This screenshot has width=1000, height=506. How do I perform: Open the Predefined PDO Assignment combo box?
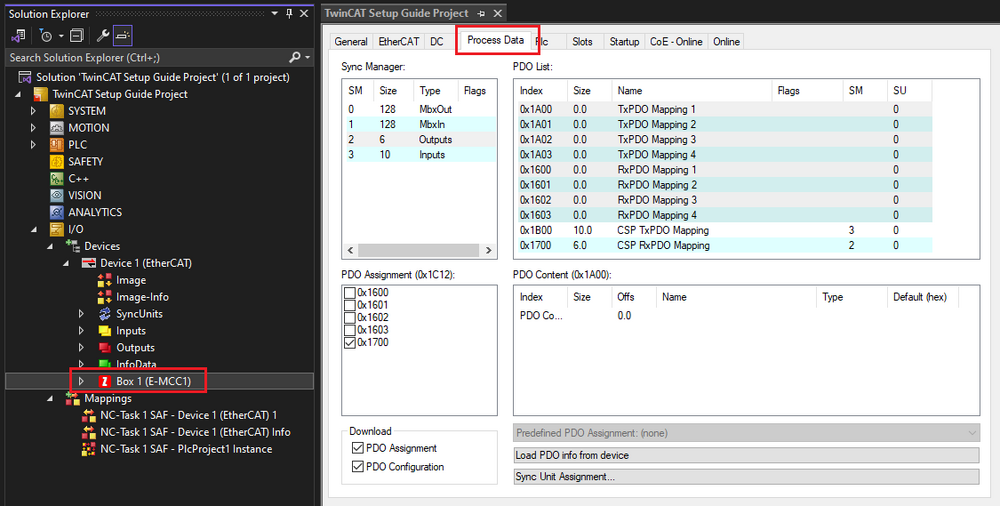coord(746,433)
